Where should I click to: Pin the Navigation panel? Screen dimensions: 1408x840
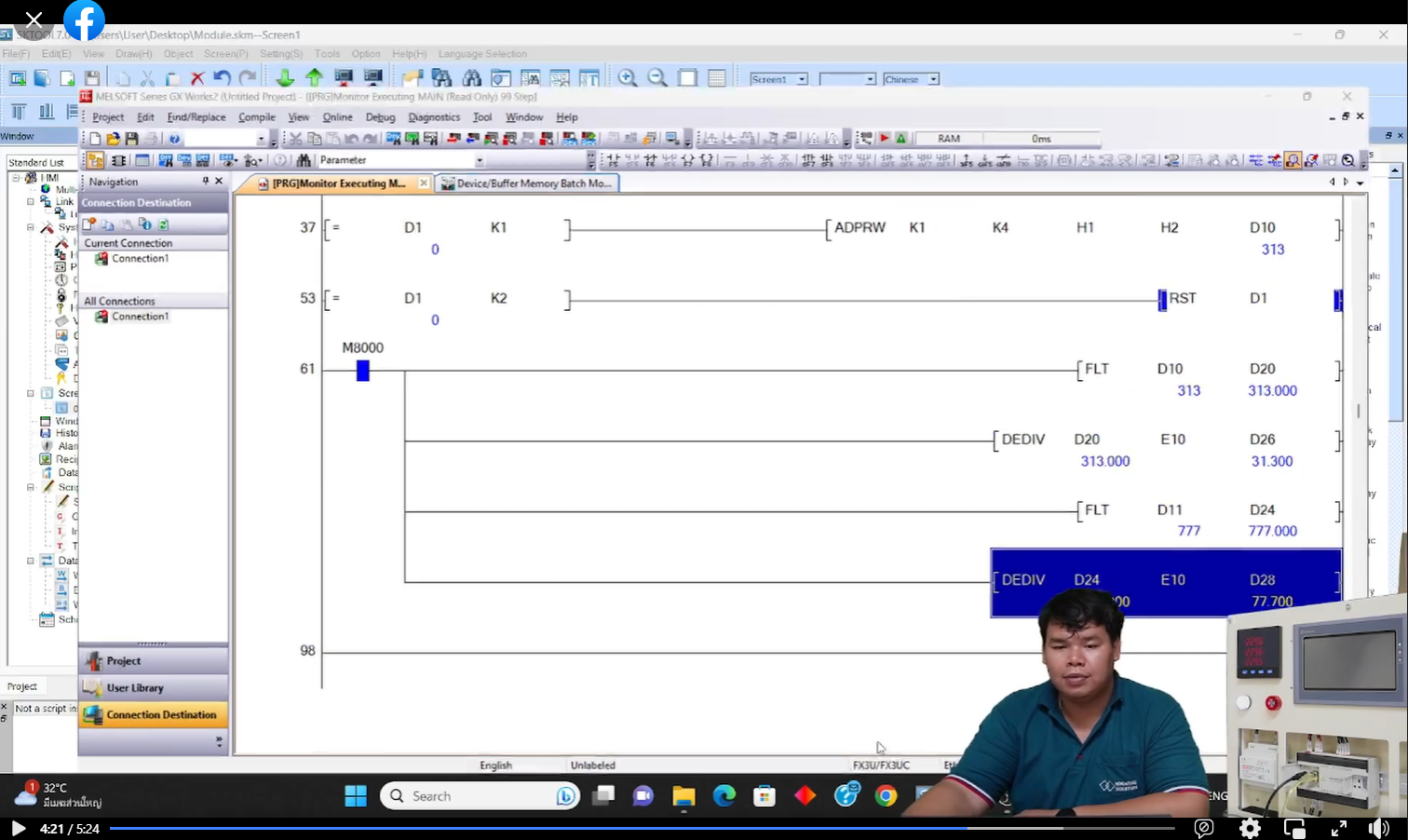pos(206,182)
